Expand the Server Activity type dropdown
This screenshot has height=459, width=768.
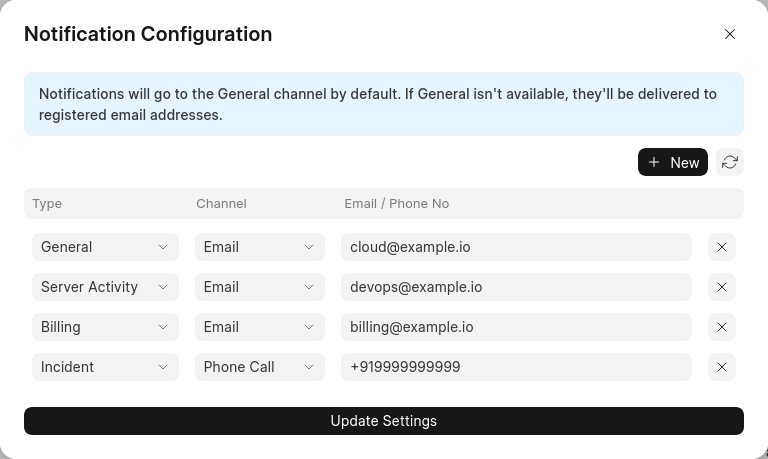tap(105, 287)
